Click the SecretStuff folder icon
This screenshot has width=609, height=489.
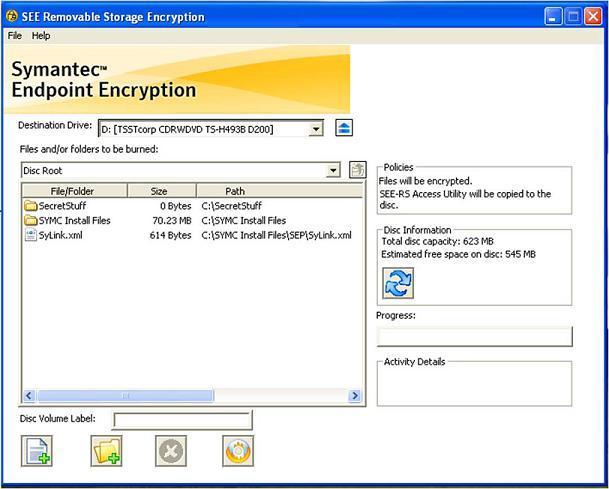click(x=31, y=206)
